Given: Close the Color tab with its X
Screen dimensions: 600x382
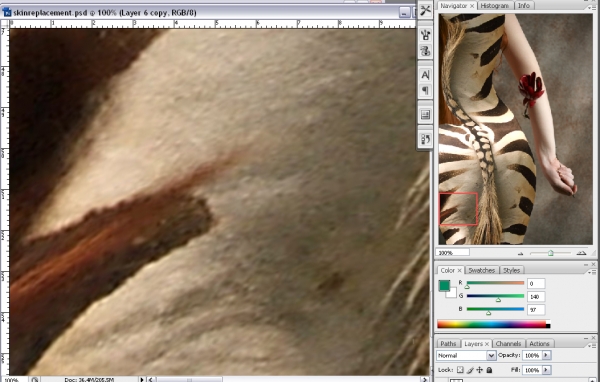Looking at the screenshot, I should pyautogui.click(x=459, y=270).
